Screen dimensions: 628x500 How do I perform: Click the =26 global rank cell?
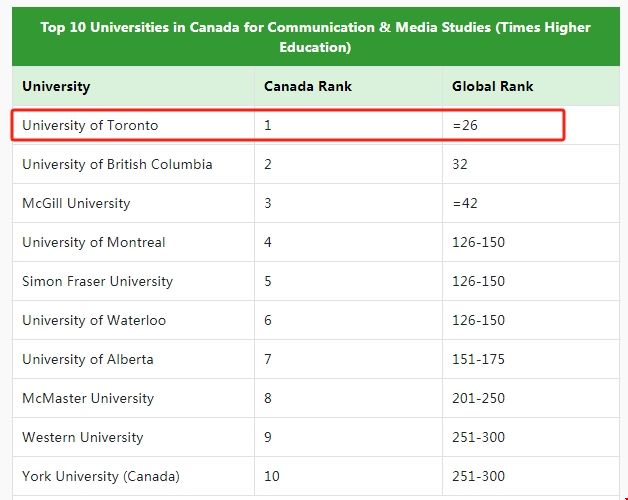pos(465,125)
